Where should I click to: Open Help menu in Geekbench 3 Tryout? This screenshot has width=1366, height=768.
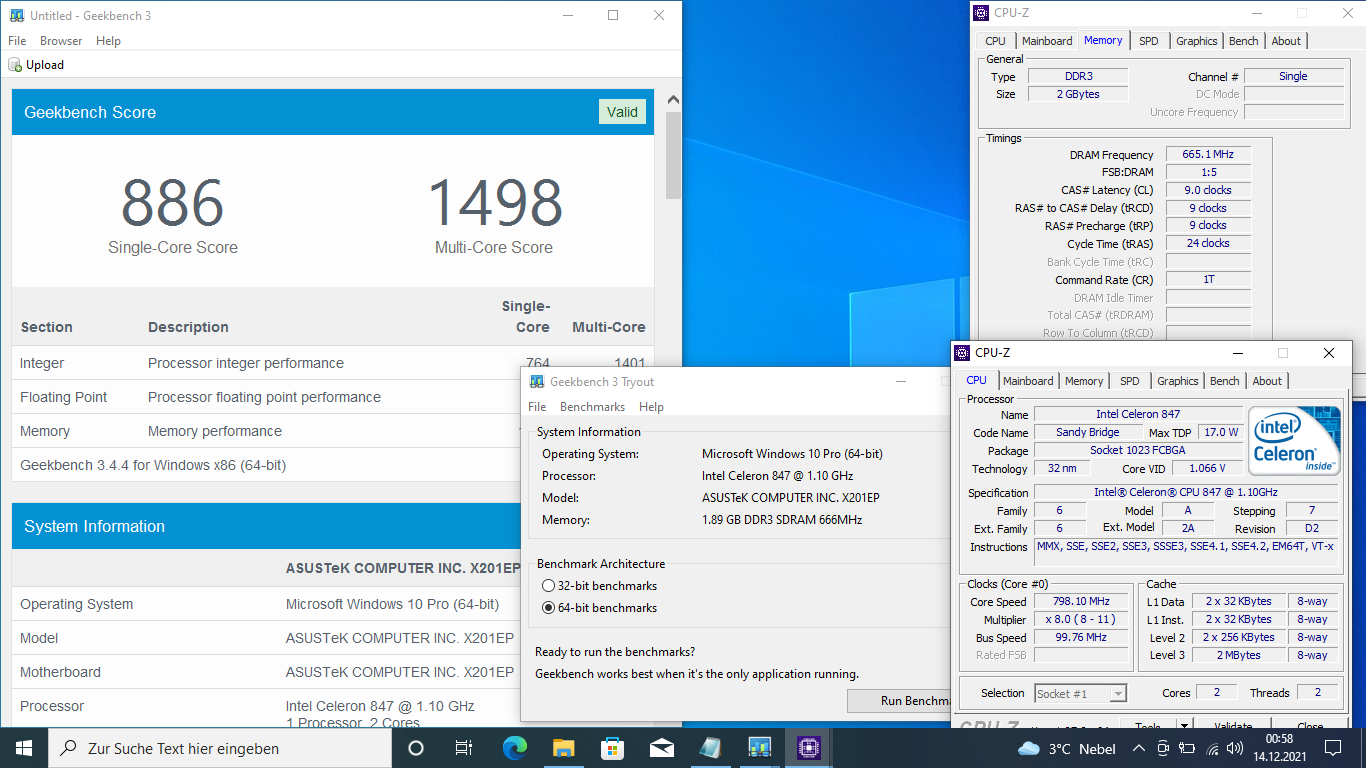tap(651, 407)
